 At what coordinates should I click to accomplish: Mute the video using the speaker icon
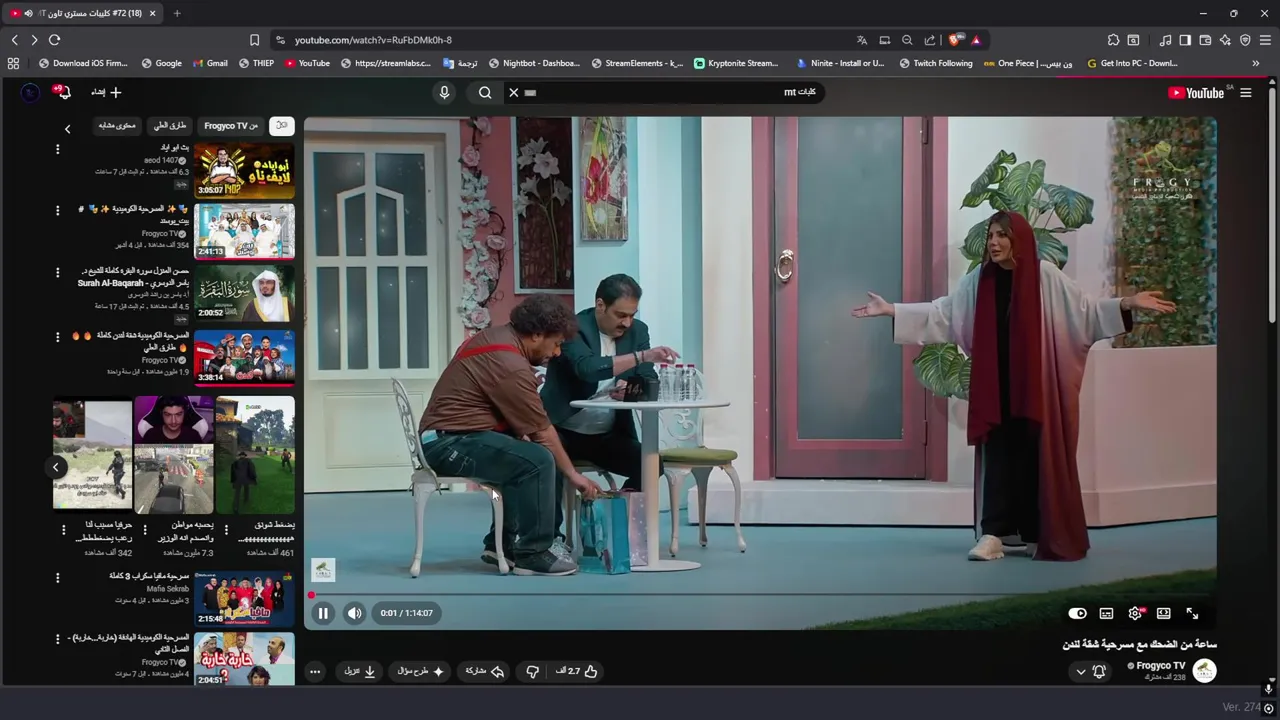pyautogui.click(x=355, y=614)
